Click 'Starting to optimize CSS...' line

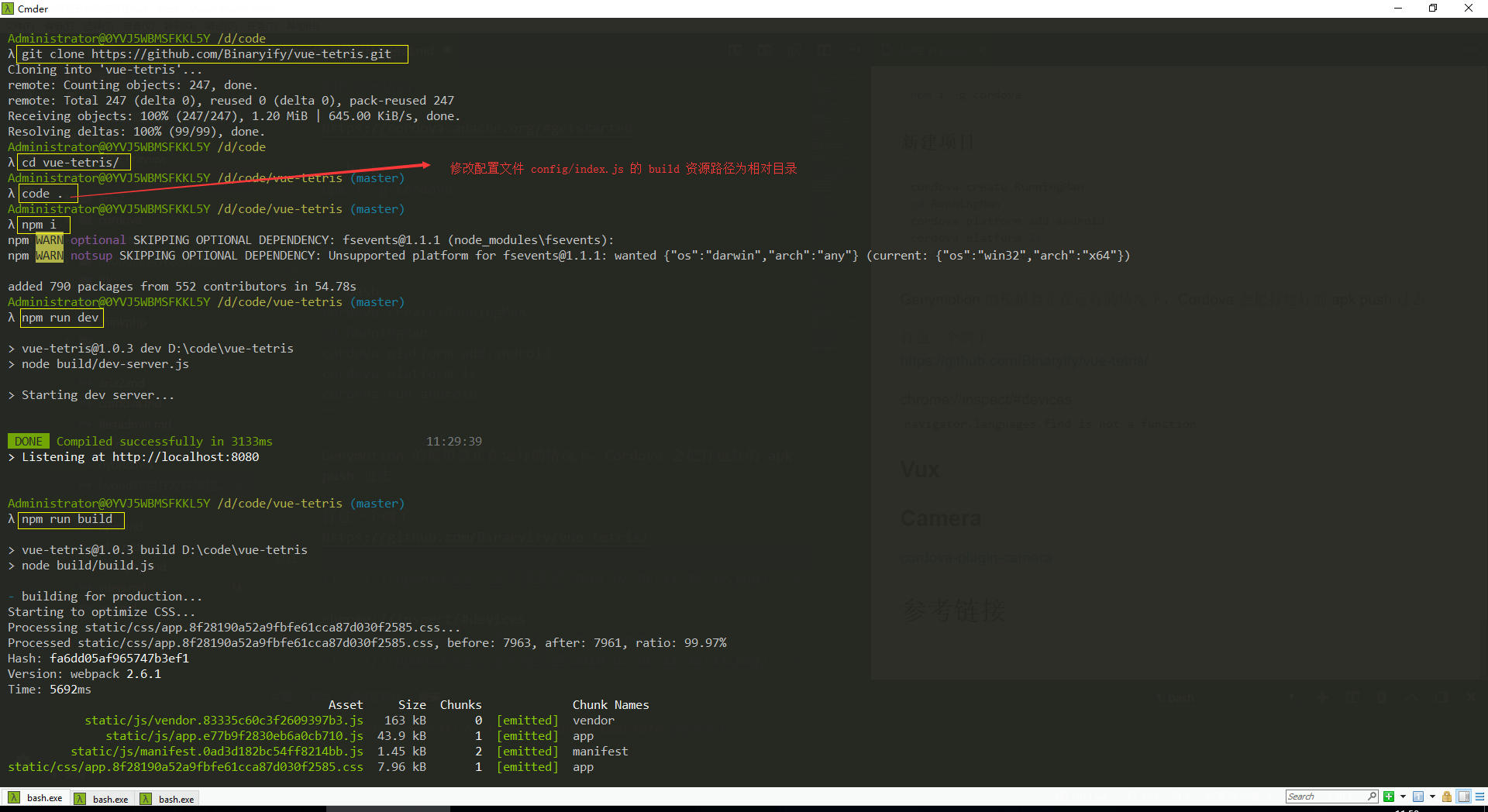(x=102, y=612)
